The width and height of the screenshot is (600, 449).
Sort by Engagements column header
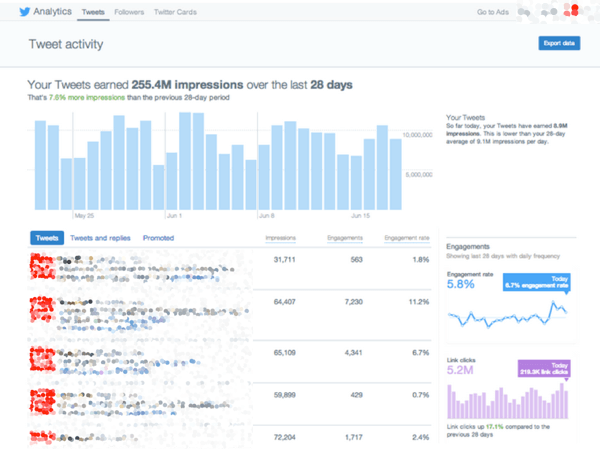[345, 238]
